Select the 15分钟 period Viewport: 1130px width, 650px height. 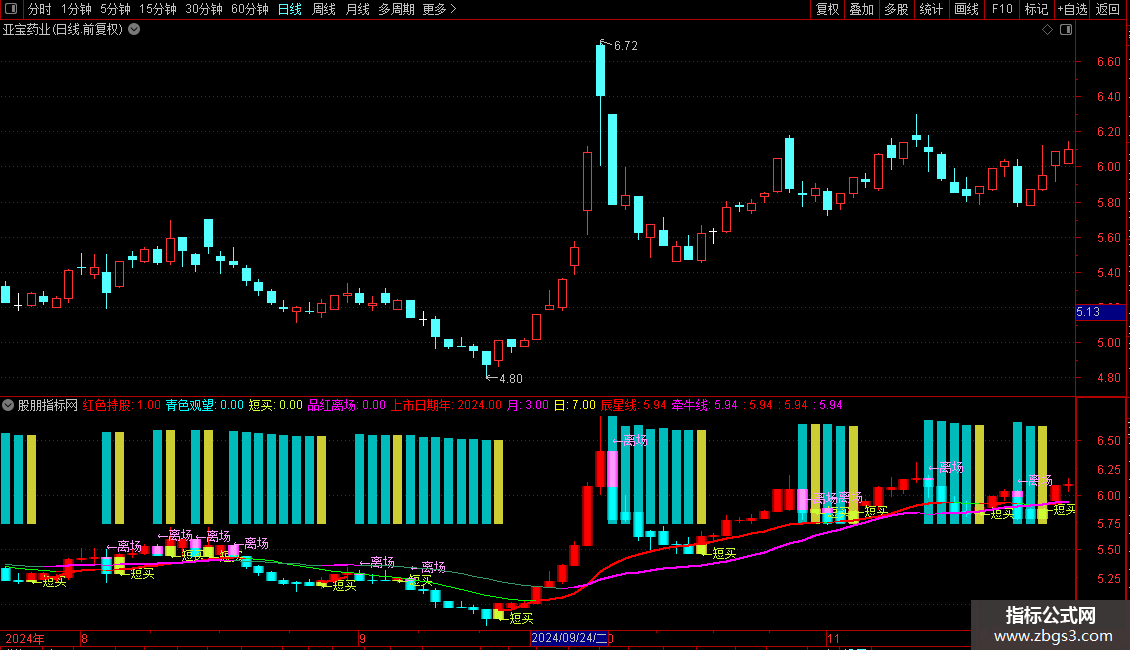[x=158, y=9]
